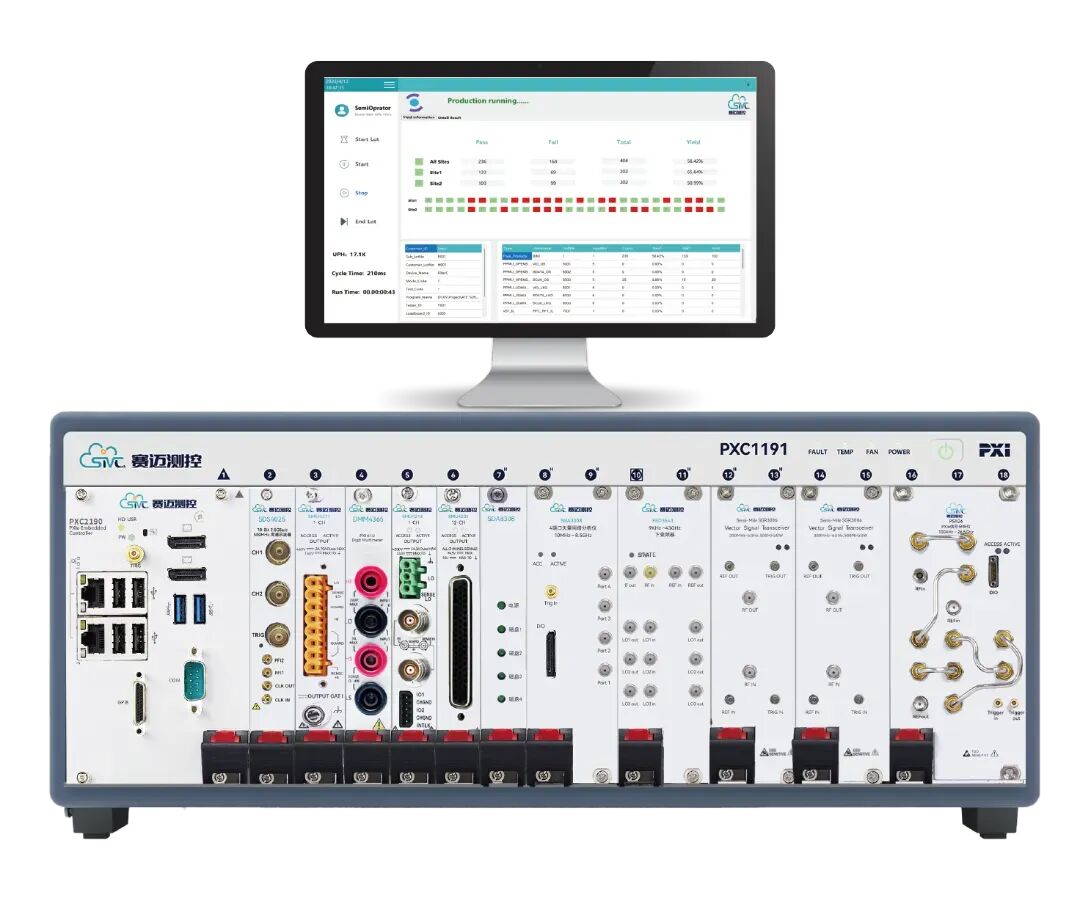The width and height of the screenshot is (1080, 909).
Task: Click the All Sites yield value 58.42%
Action: pyautogui.click(x=694, y=161)
